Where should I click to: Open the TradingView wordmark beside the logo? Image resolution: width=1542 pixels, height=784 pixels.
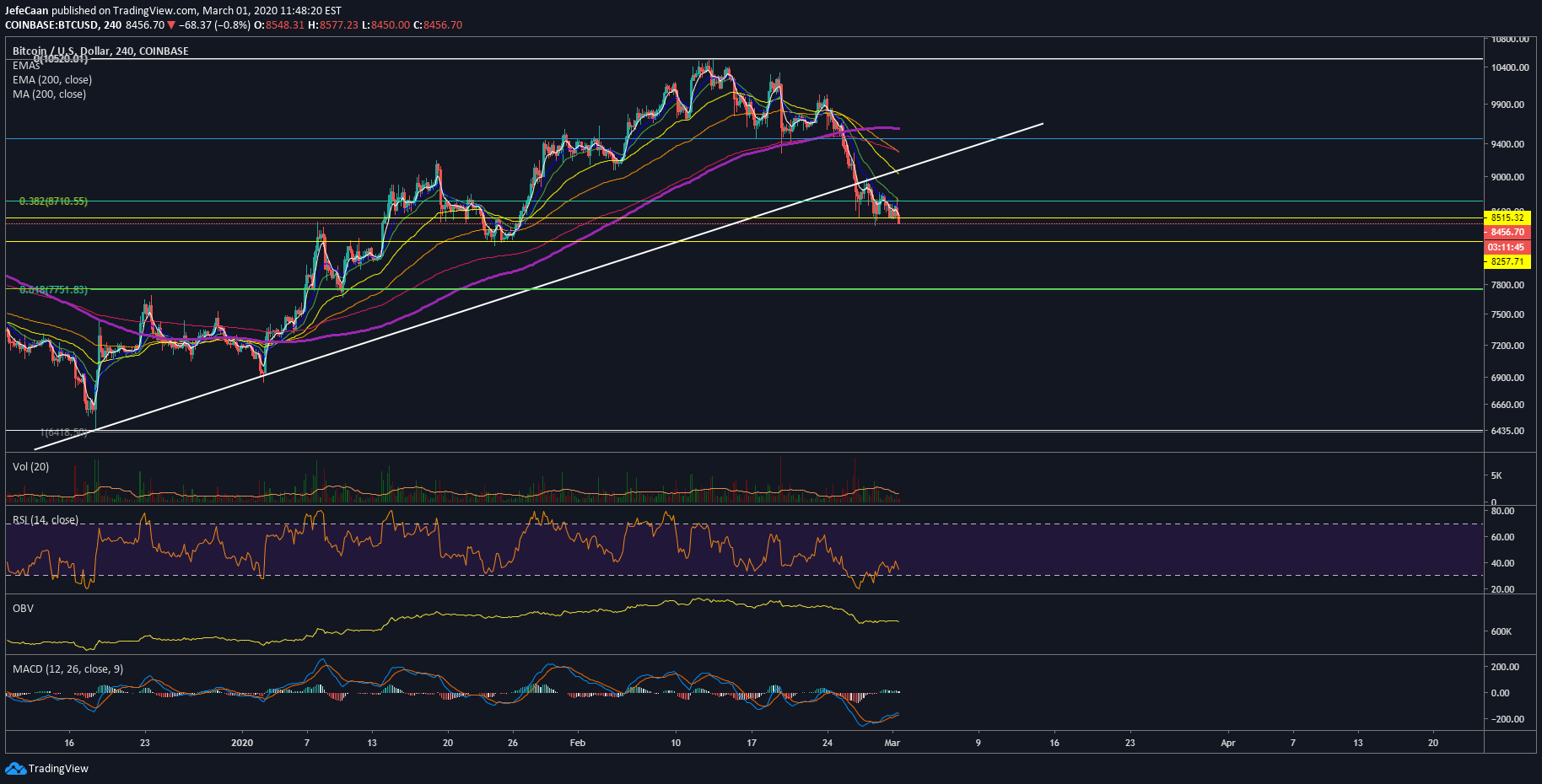[x=58, y=768]
